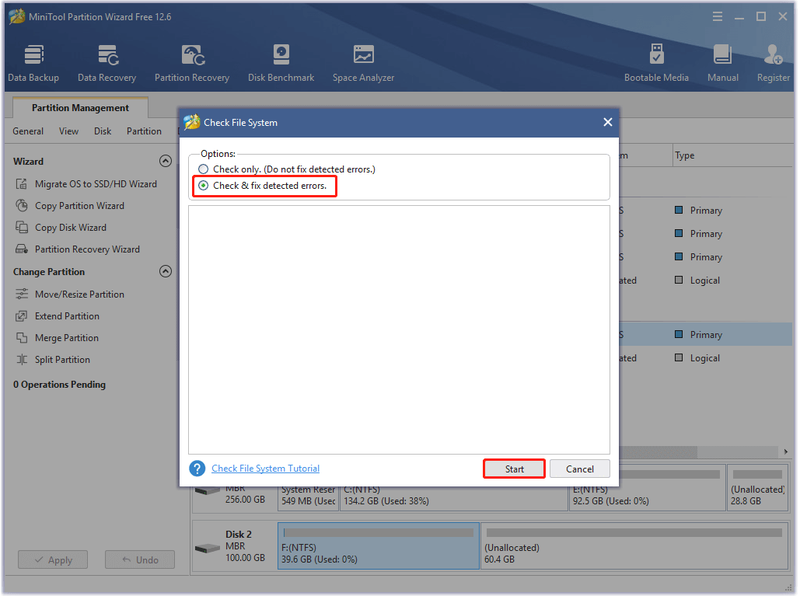Launch Data Recovery from toolbar

107,63
